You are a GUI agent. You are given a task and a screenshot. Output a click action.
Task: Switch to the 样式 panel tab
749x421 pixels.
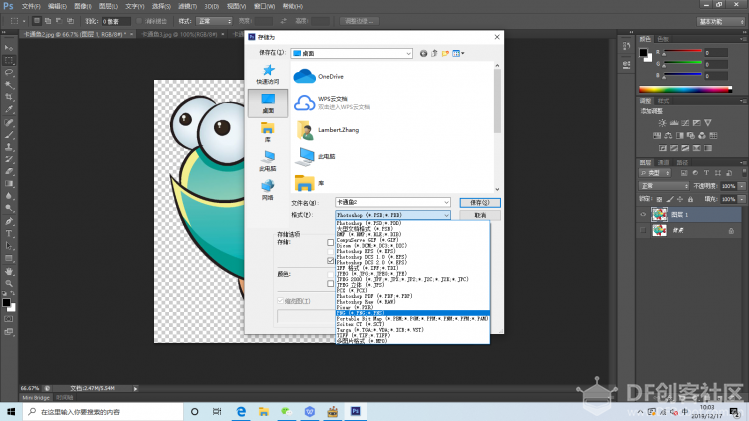663,101
